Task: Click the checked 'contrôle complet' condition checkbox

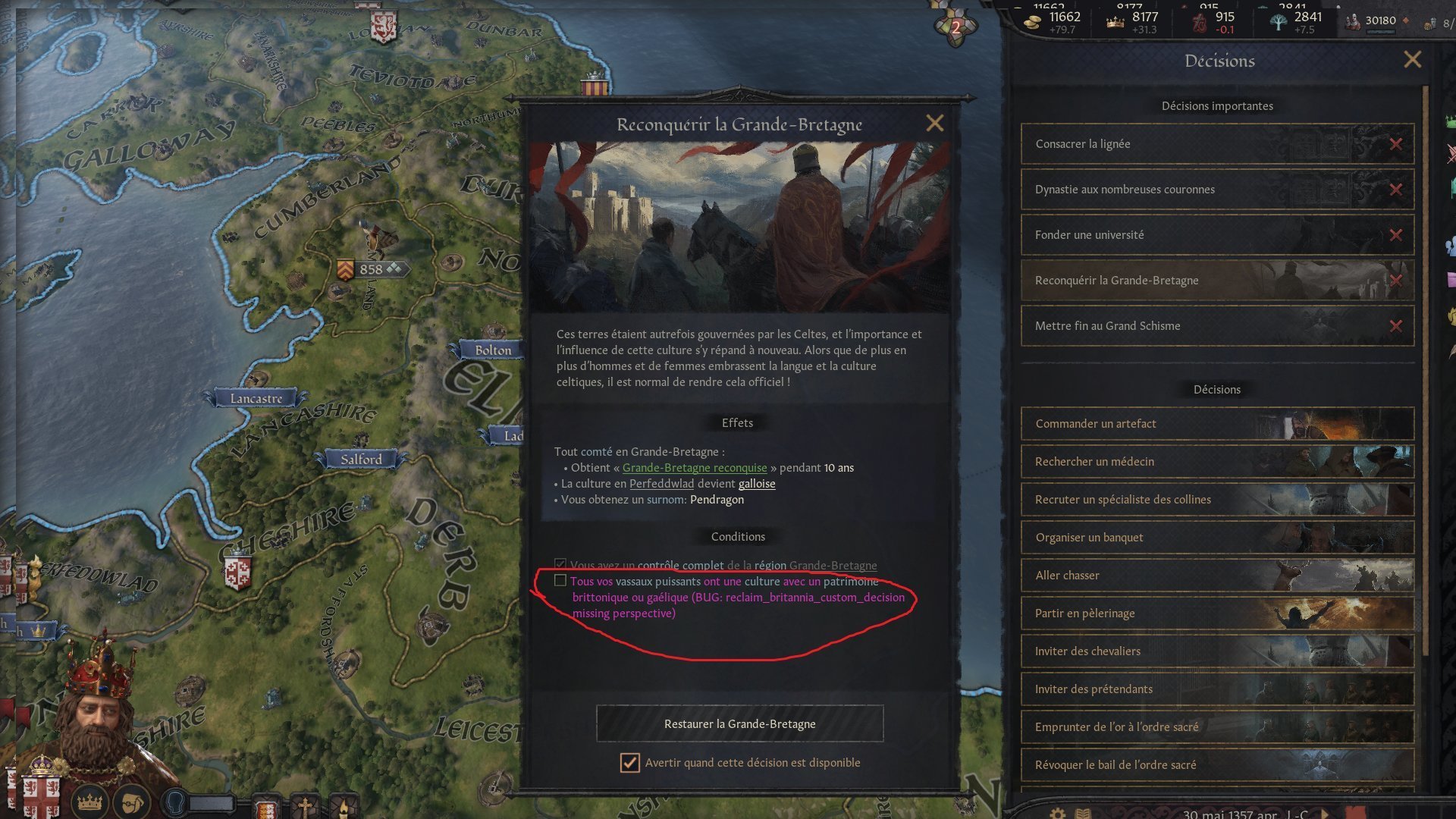Action: [560, 564]
